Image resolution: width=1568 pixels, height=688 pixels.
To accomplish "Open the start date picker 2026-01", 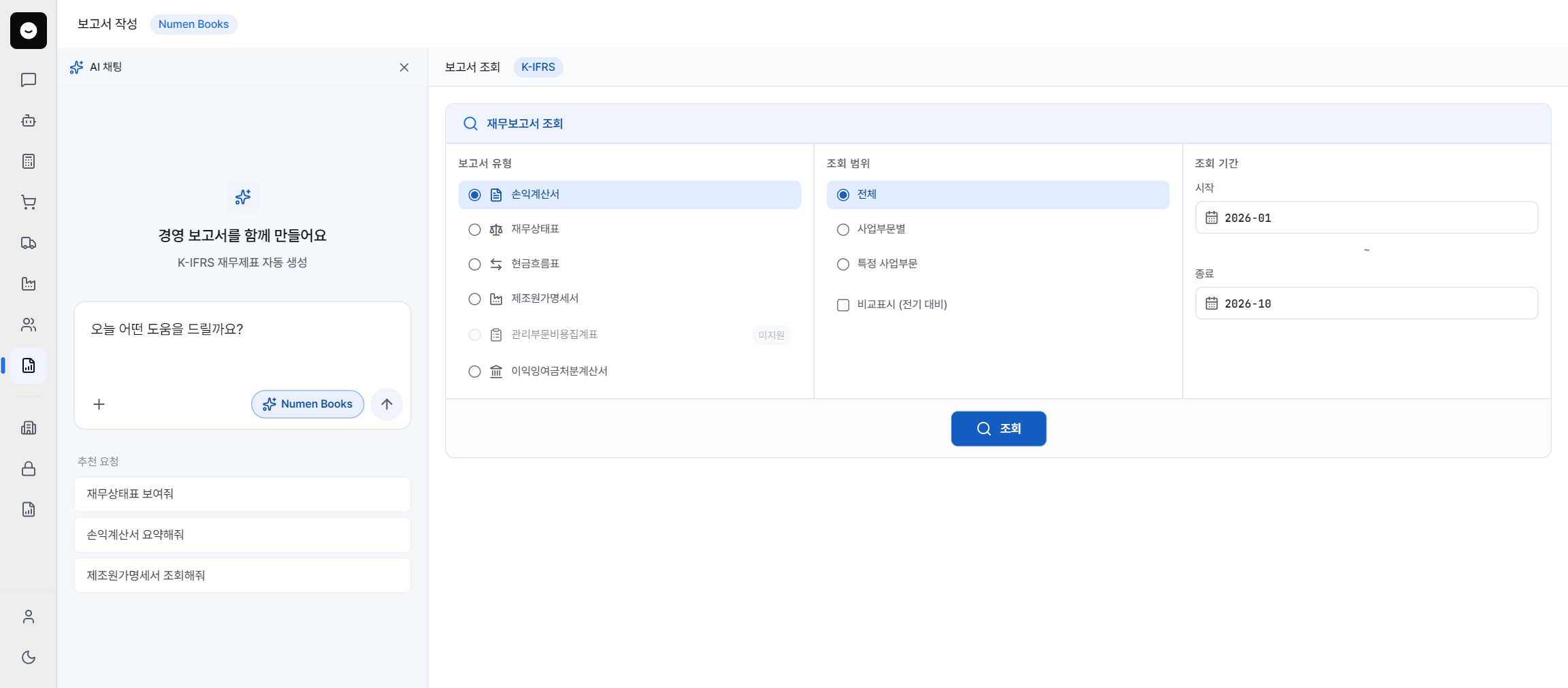I will pos(1366,218).
